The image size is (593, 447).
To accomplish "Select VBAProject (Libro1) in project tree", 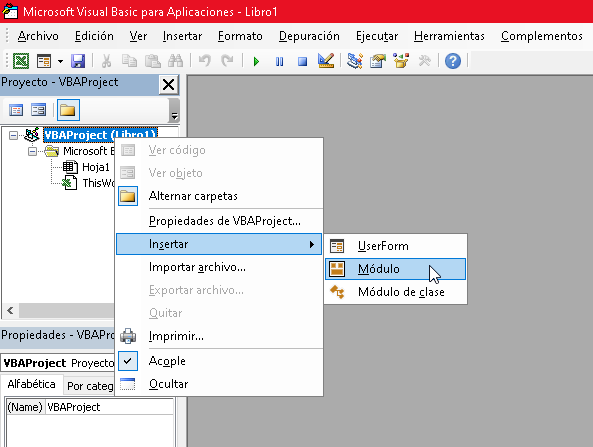I will click(100, 135).
